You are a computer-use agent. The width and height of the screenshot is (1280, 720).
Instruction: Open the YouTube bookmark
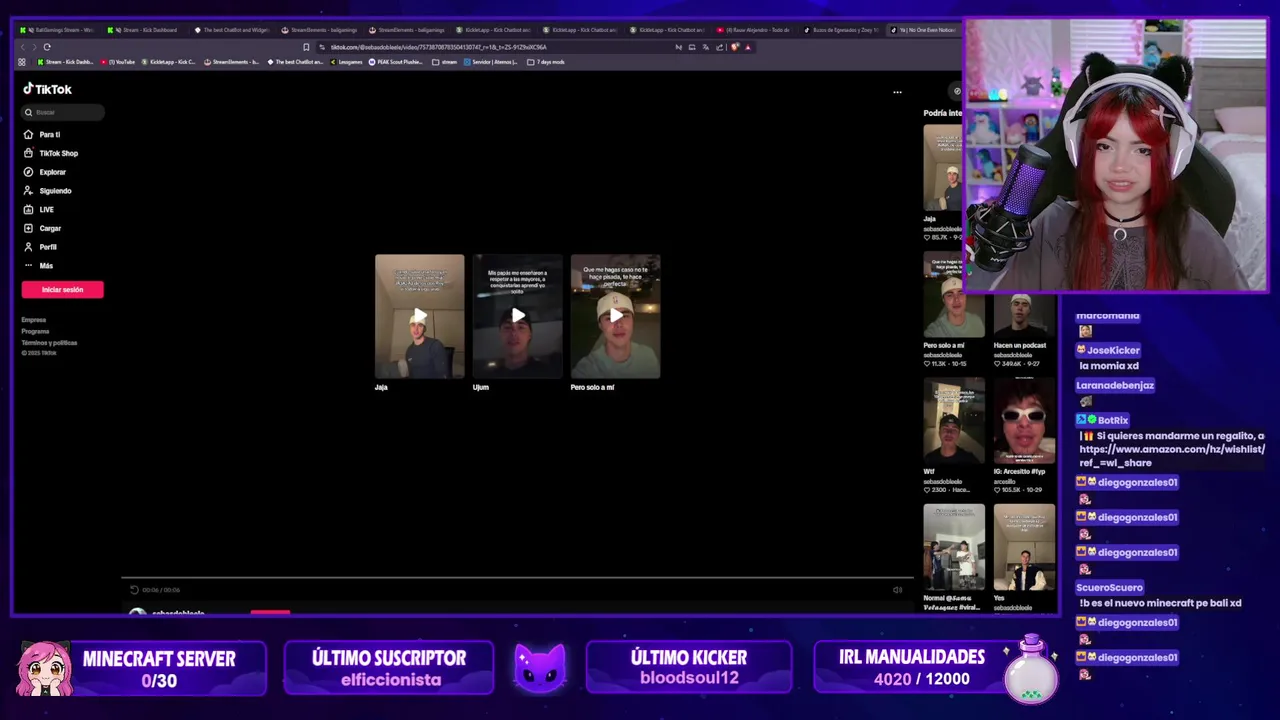(118, 62)
